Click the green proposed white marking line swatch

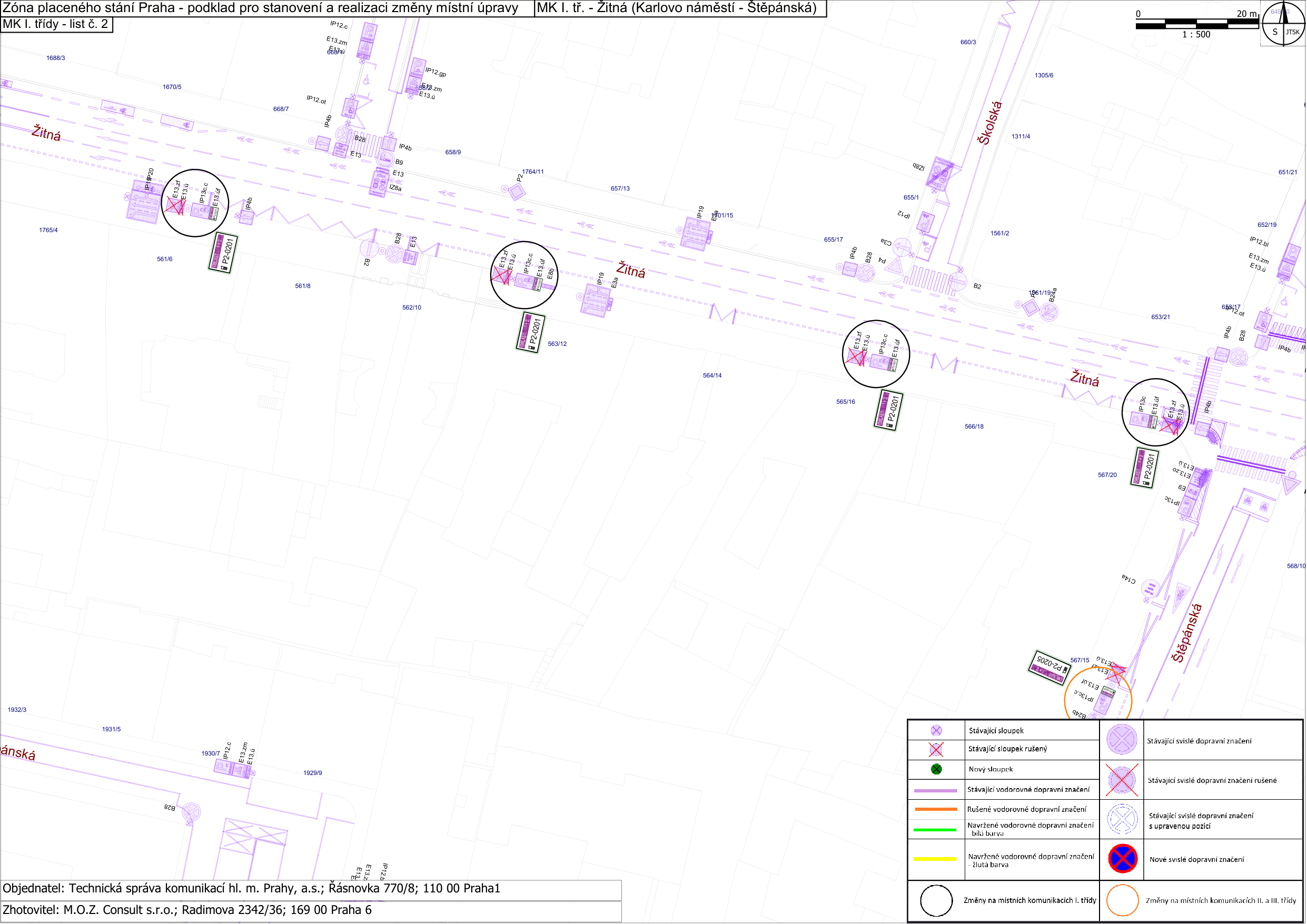point(935,829)
